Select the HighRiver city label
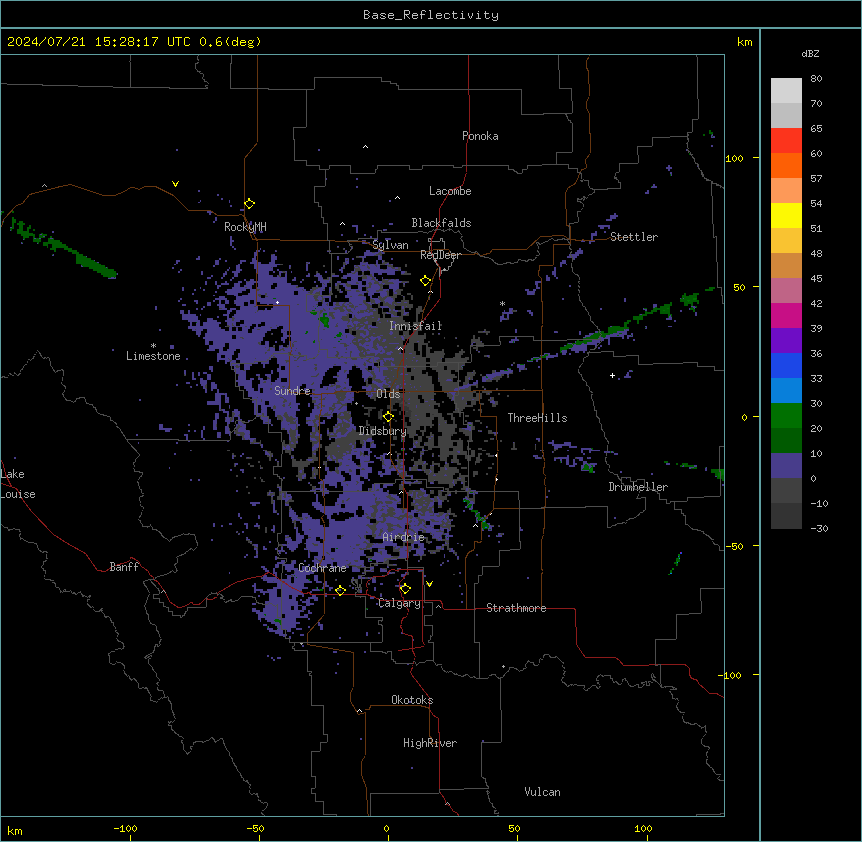The width and height of the screenshot is (862, 842). pyautogui.click(x=430, y=743)
